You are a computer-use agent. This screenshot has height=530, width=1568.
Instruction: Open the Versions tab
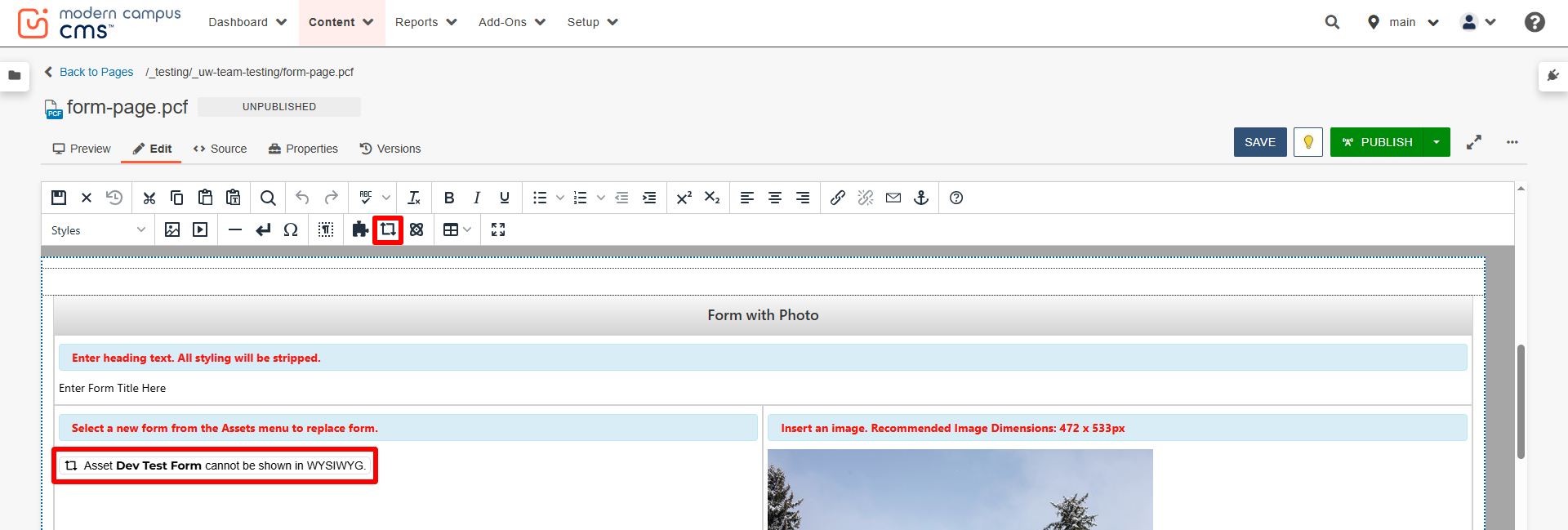390,149
